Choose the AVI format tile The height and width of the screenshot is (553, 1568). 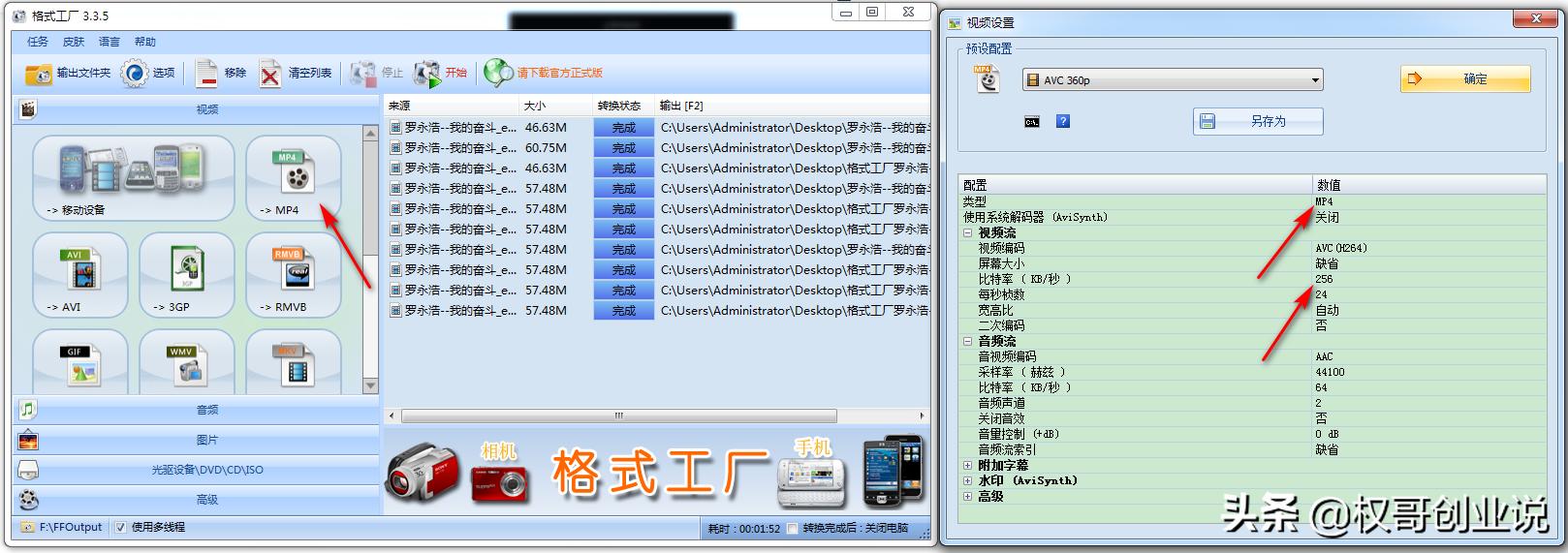click(80, 275)
